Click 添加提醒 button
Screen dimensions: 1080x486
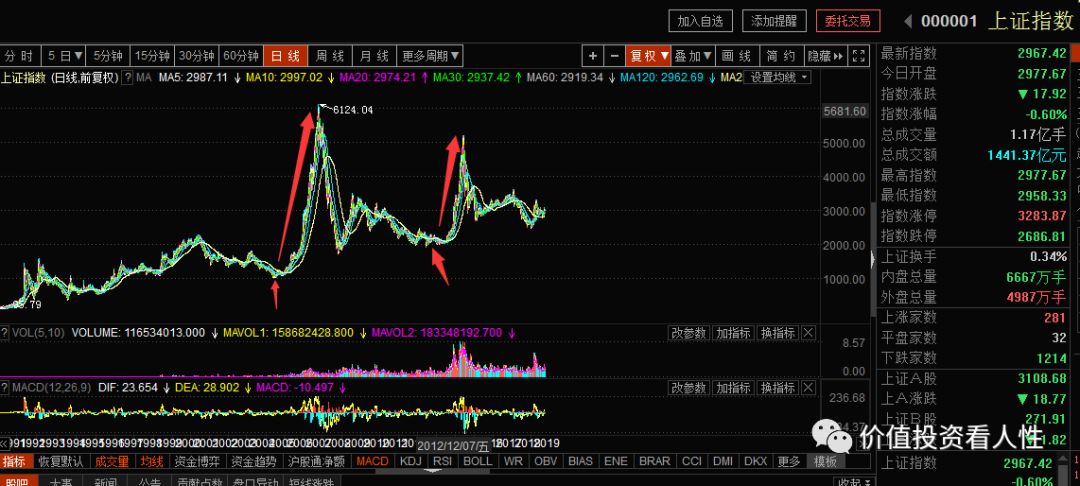(x=774, y=21)
